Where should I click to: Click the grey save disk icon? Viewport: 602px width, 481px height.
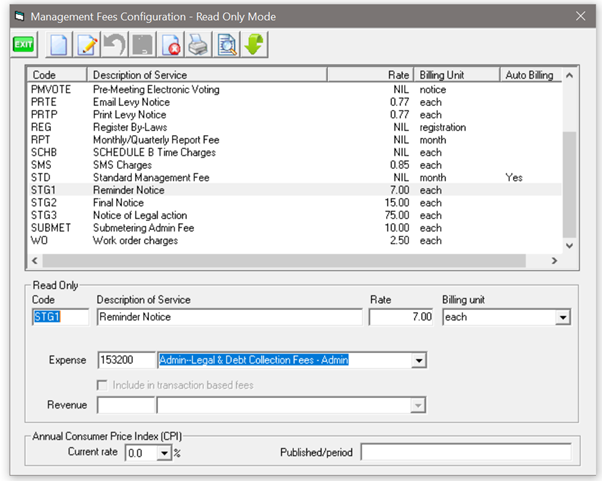click(x=142, y=45)
